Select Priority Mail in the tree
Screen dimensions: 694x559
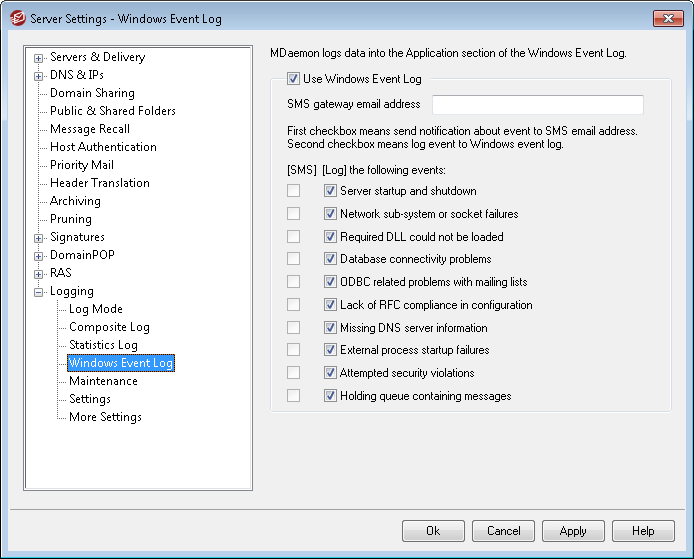point(82,165)
